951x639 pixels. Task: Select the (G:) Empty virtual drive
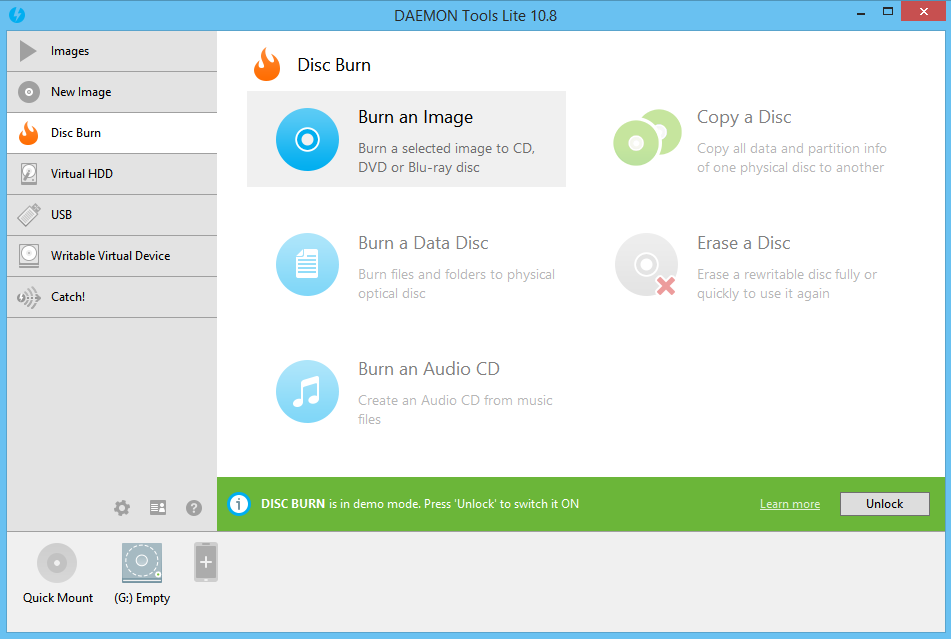[142, 563]
